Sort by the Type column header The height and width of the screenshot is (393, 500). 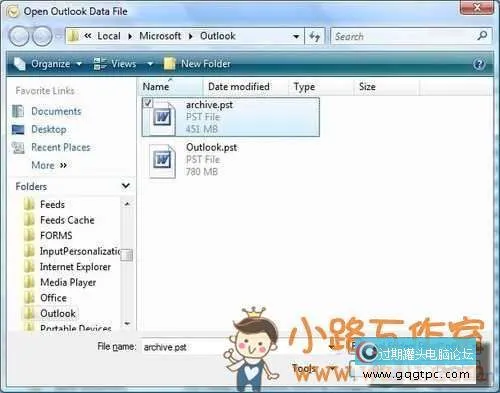point(321,87)
